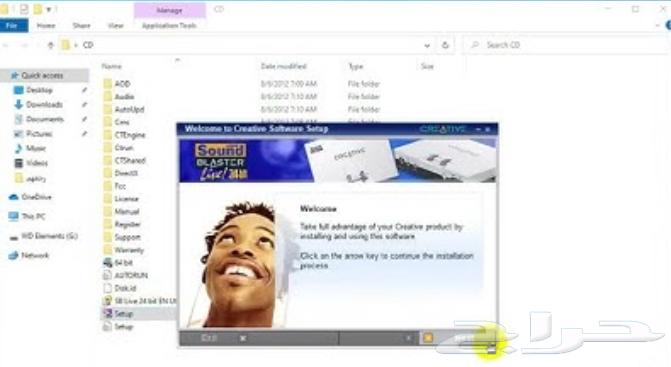Select the Disk.id file
This screenshot has height=367, width=671.
coord(125,288)
